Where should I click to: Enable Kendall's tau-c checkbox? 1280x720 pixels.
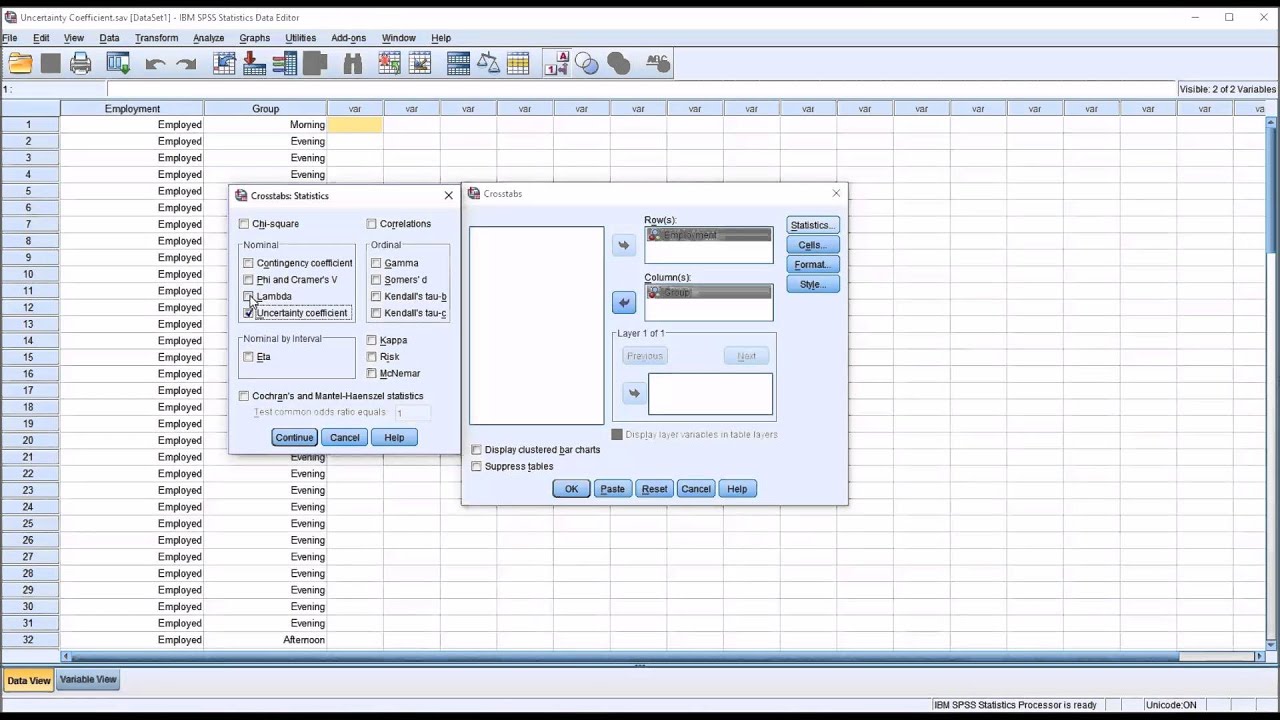376,313
